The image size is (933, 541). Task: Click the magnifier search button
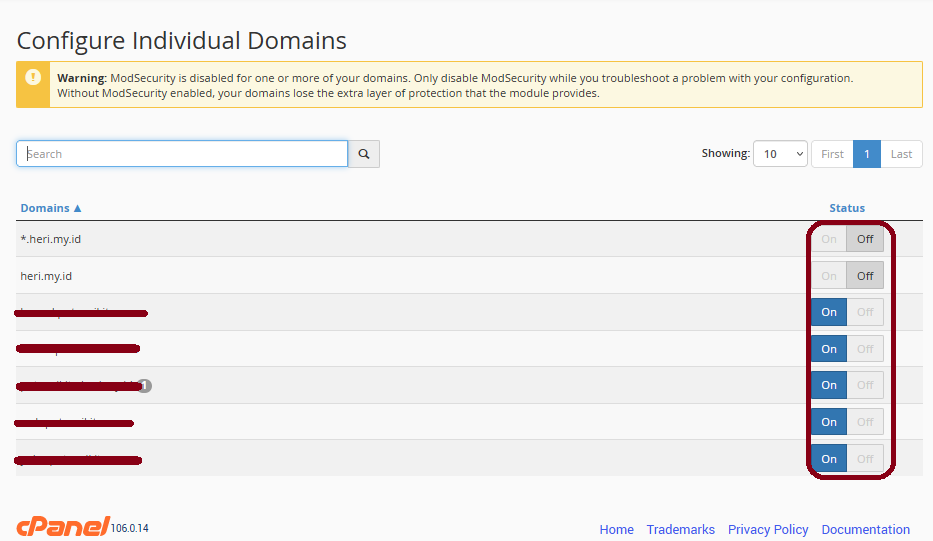click(364, 154)
